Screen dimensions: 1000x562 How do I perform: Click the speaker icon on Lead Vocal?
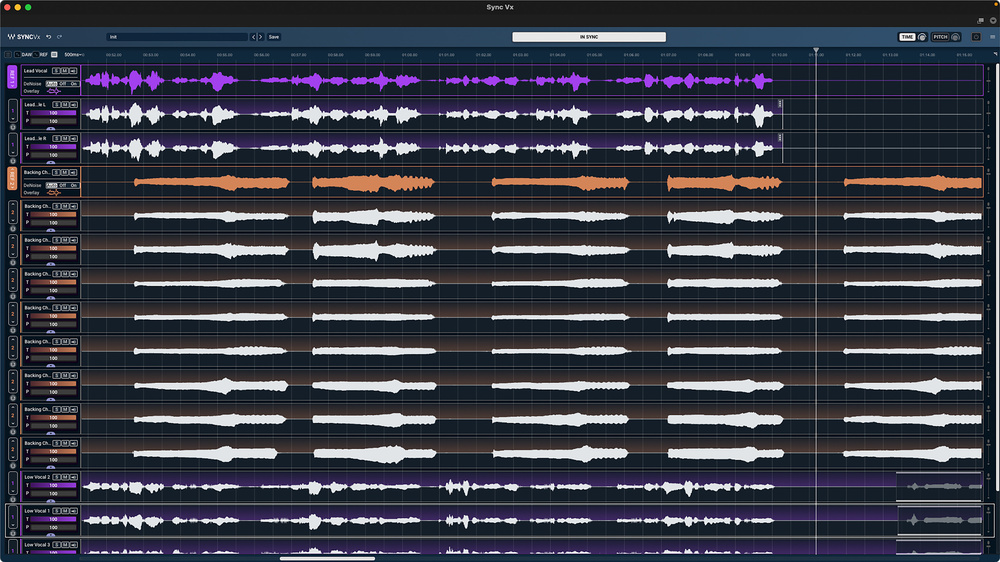click(x=73, y=71)
